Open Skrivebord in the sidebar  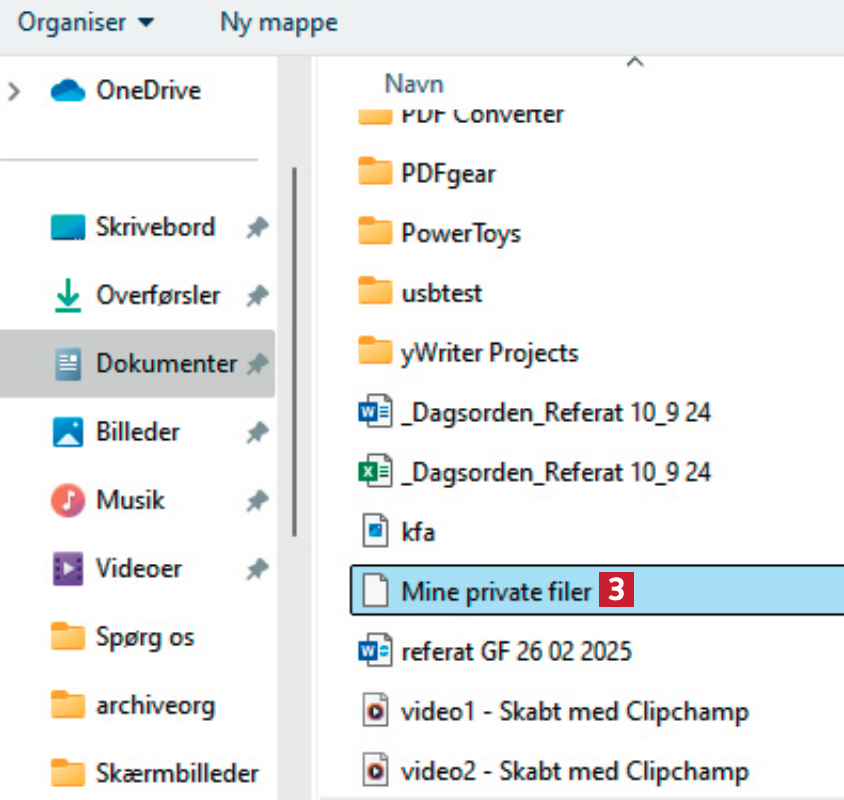155,227
